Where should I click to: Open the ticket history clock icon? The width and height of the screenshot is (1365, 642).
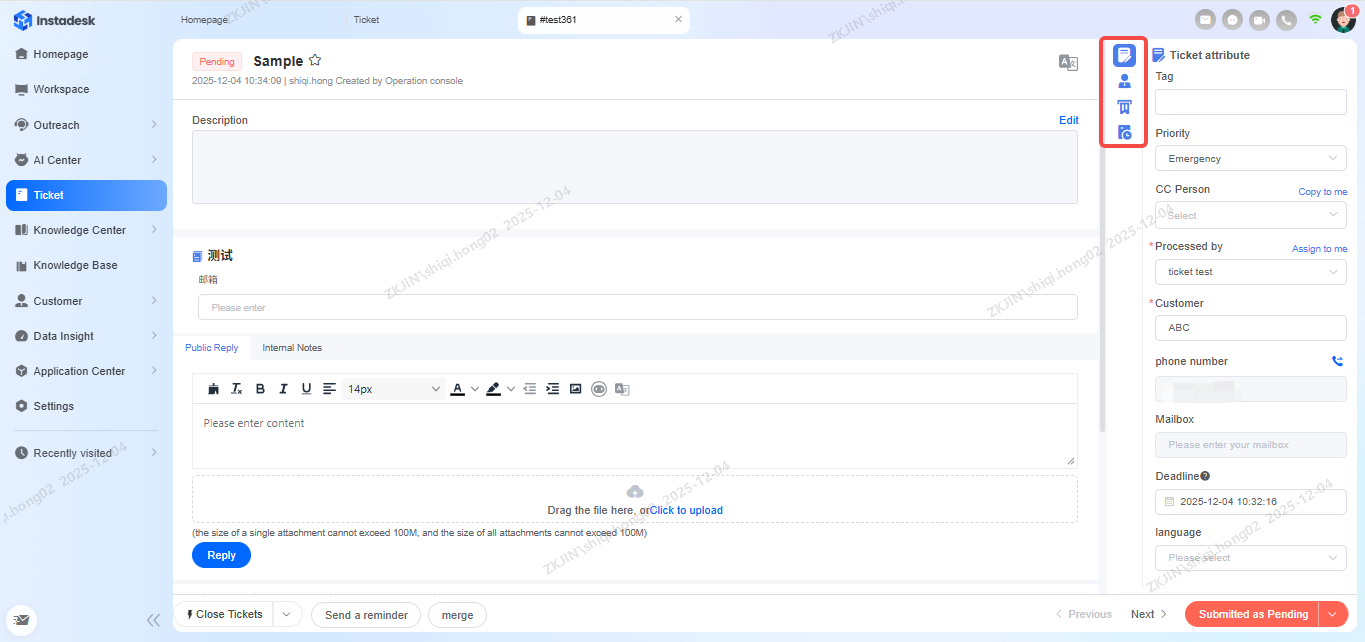[1124, 132]
